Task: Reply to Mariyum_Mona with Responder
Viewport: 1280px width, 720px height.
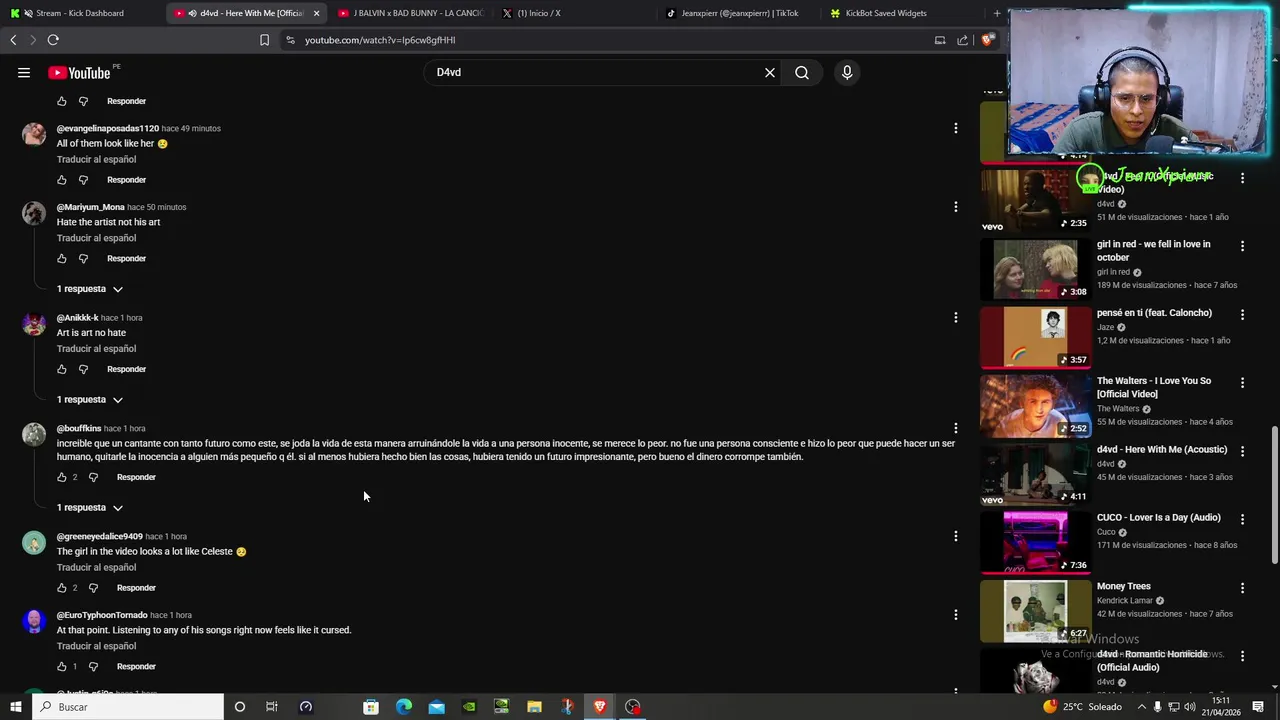Action: click(126, 259)
